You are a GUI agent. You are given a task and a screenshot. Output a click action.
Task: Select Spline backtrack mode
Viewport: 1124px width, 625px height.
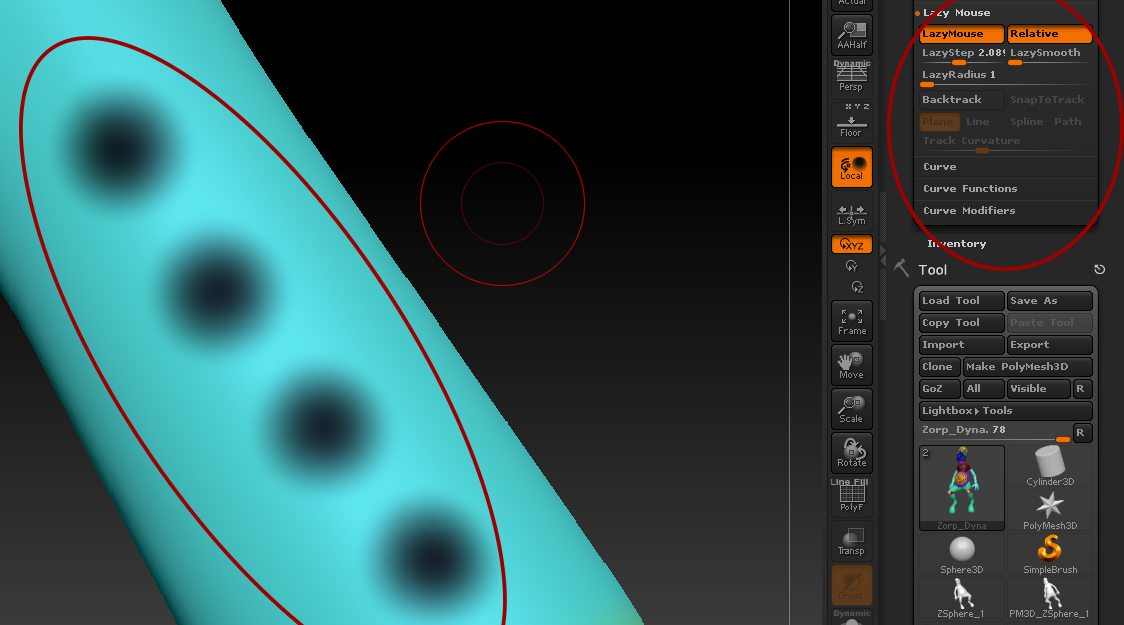[x=1027, y=122]
